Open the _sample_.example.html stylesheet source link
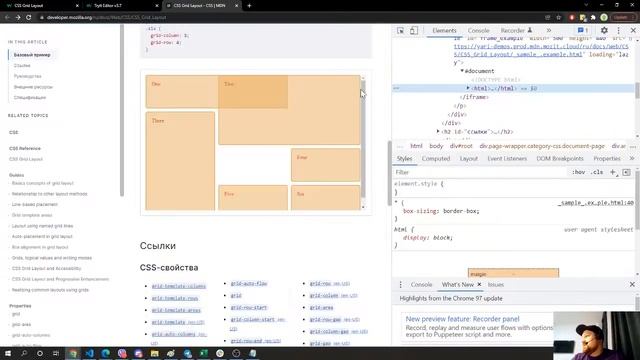 pos(596,202)
